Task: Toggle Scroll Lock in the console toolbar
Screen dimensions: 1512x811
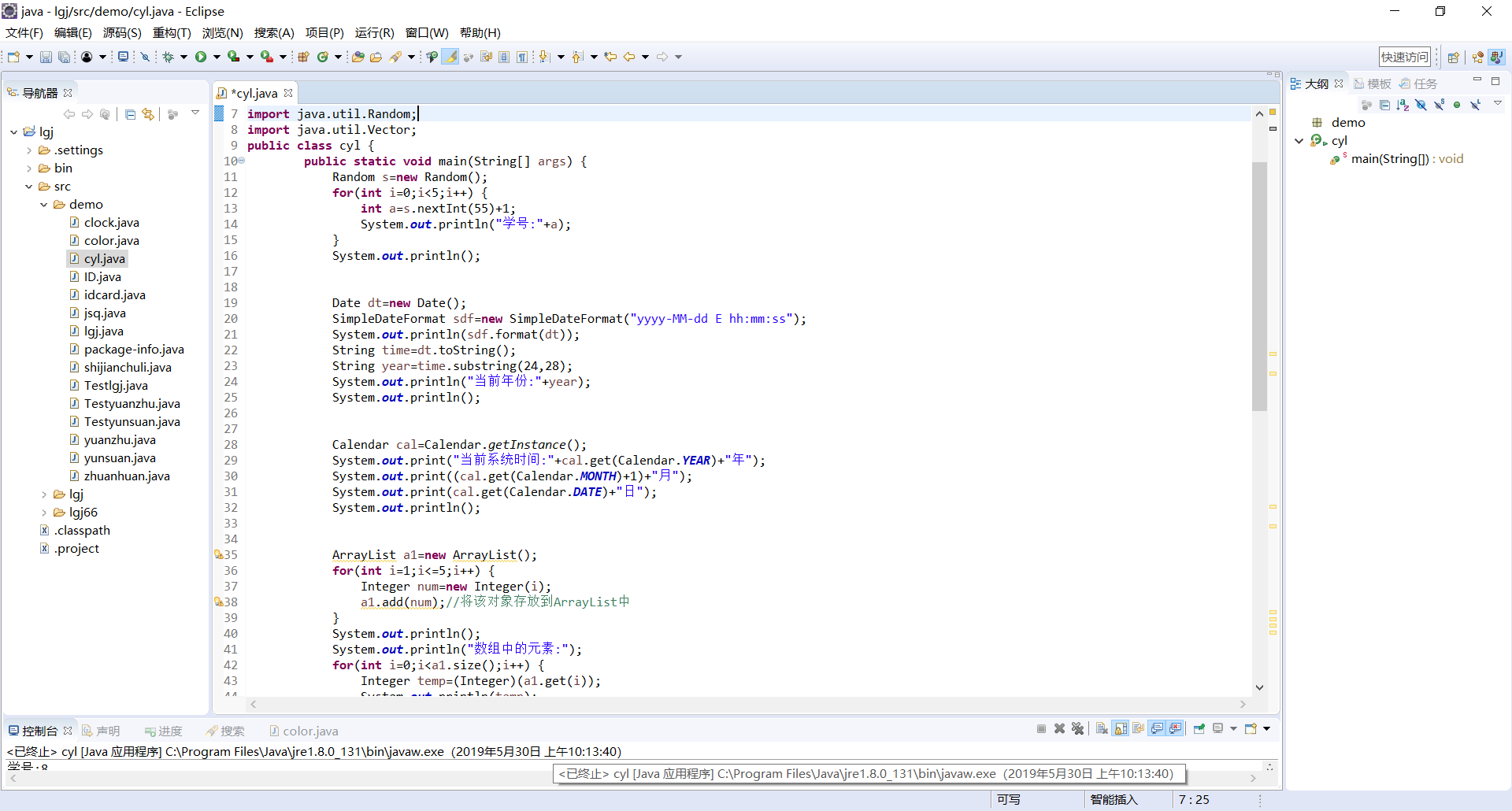Action: 1121,728
